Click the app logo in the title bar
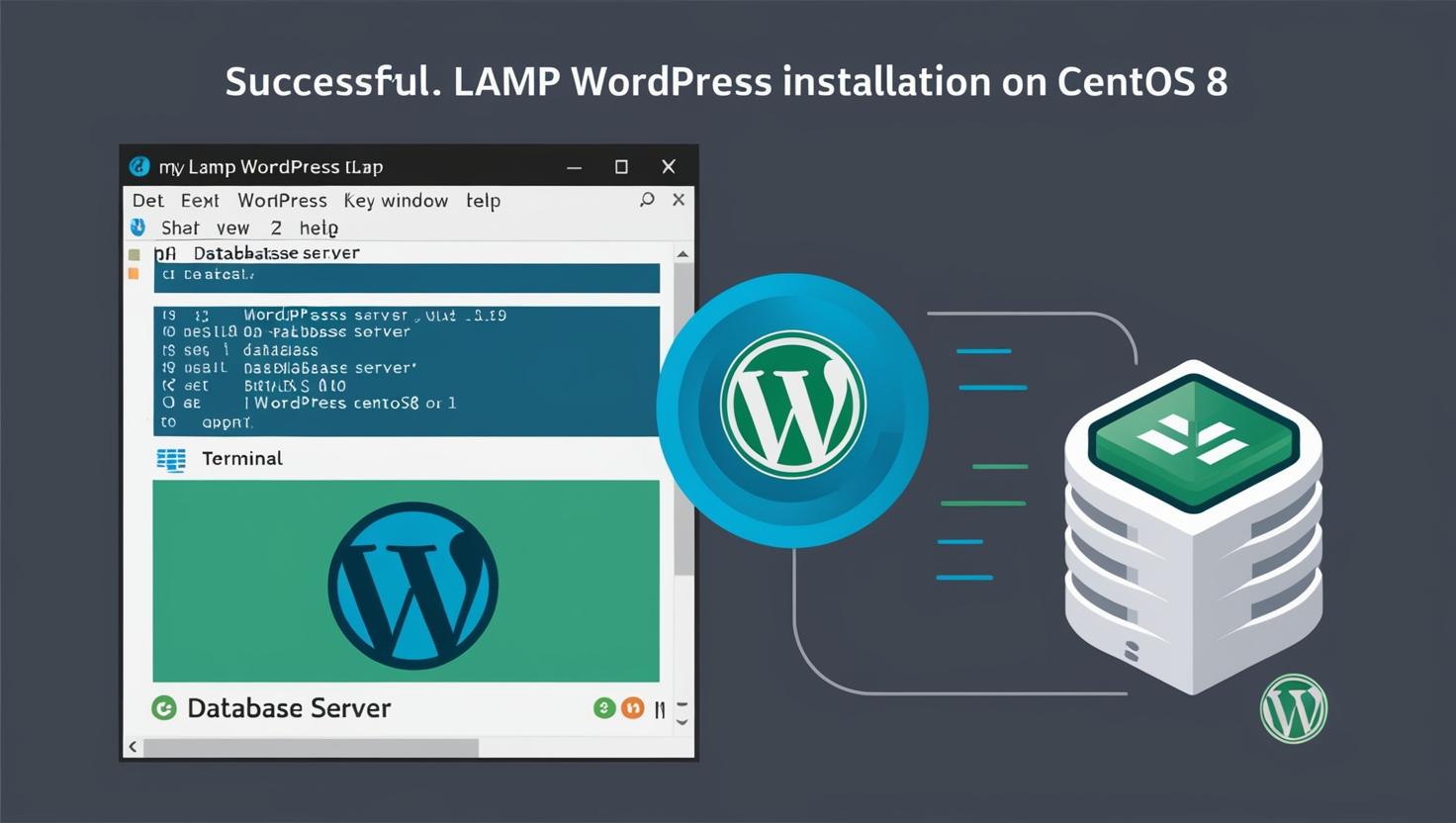This screenshot has height=823, width=1456. (140, 167)
